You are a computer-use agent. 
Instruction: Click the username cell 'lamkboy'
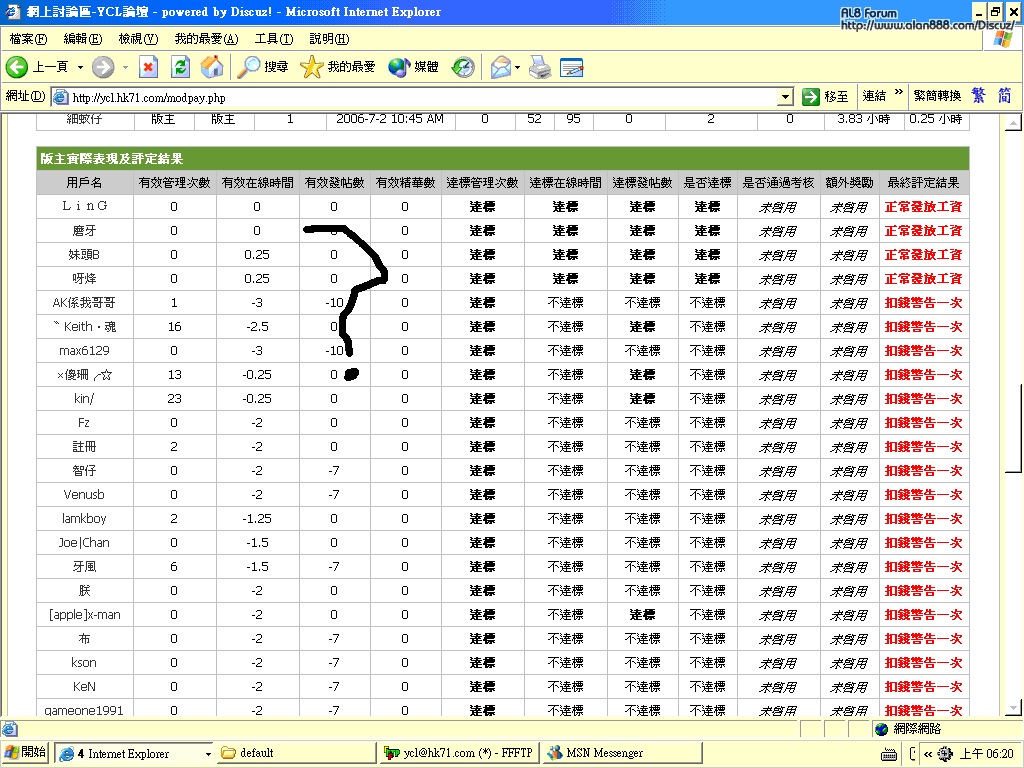point(84,519)
